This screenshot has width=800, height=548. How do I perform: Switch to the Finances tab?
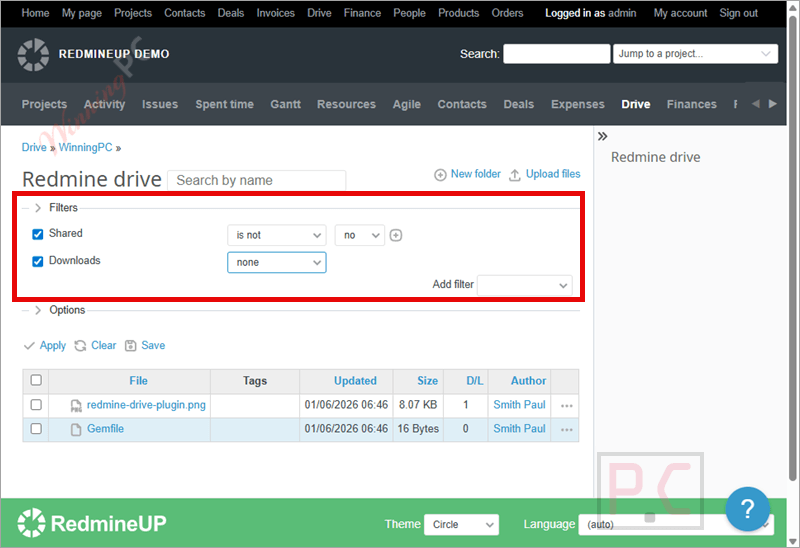(x=691, y=104)
